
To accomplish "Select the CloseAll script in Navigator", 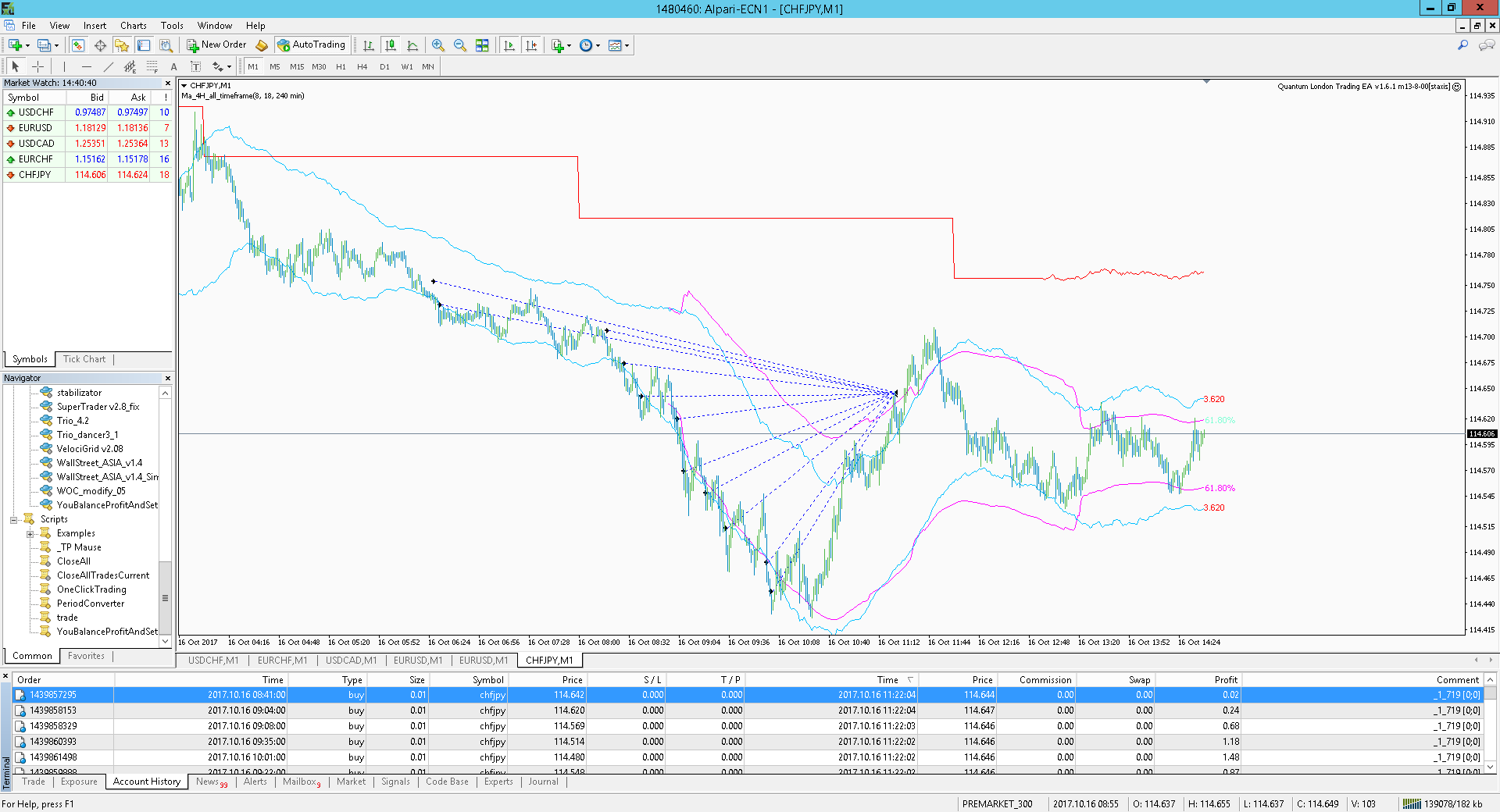I will [73, 561].
